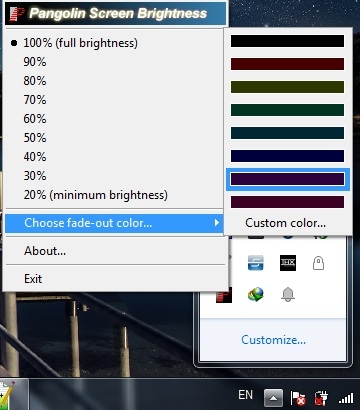Open the Choose fade-out color submenu
Image resolution: width=360 pixels, height=410 pixels.
114,223
